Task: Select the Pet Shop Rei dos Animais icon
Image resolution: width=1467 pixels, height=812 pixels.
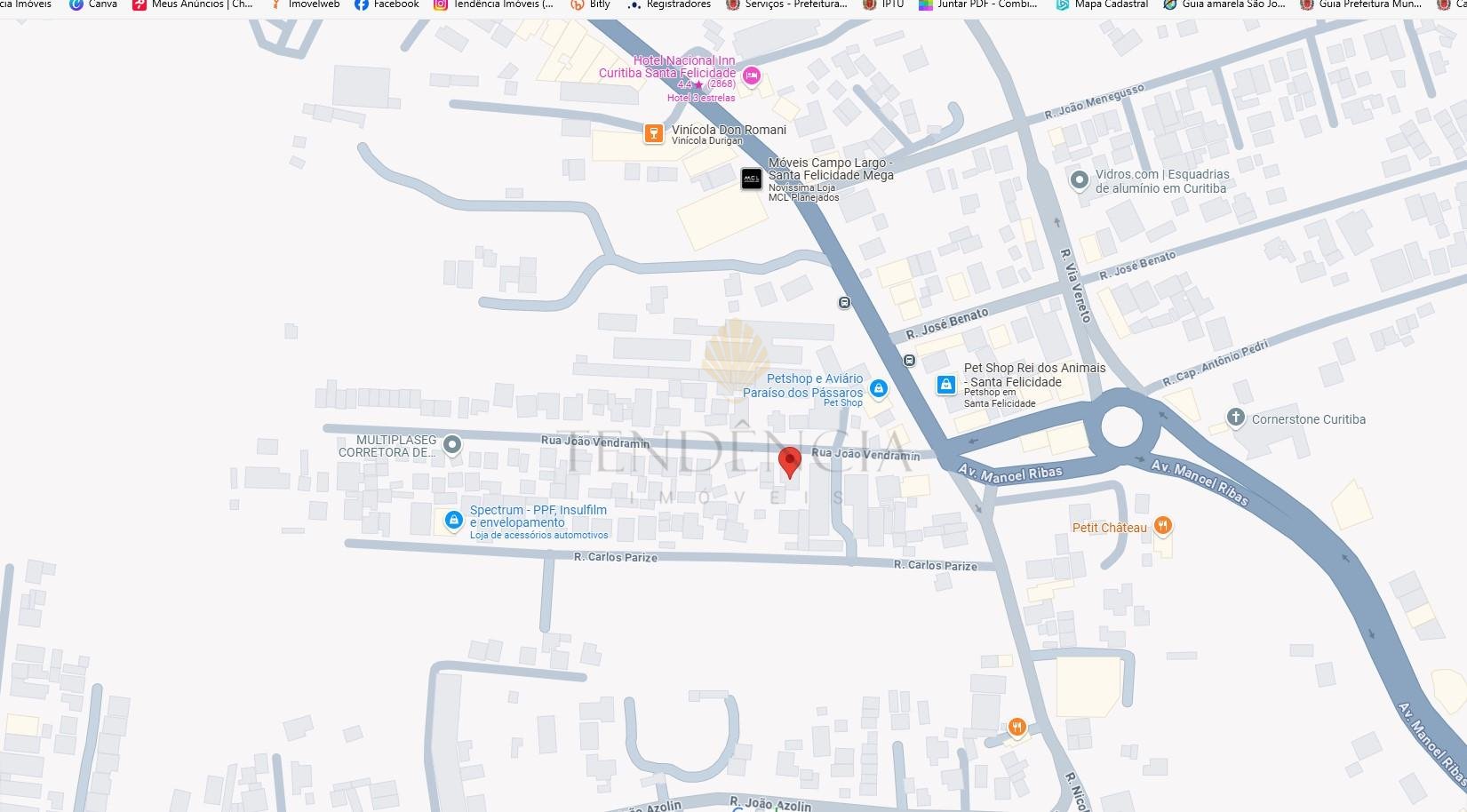Action: coord(946,385)
